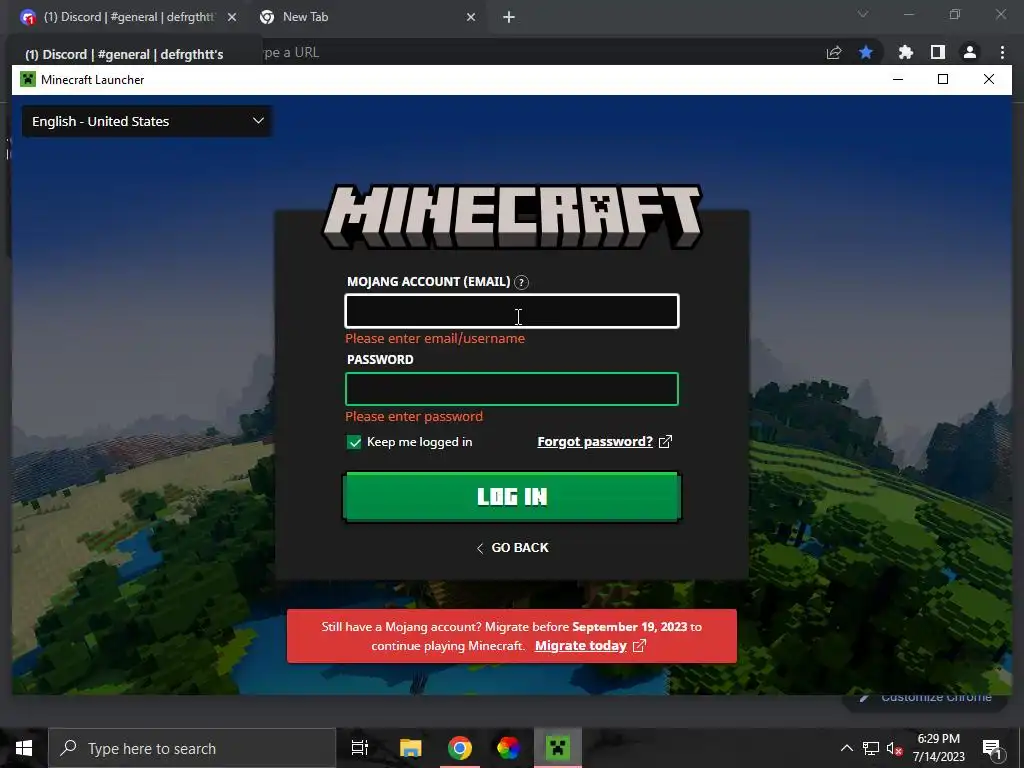Viewport: 1024px width, 768px height.
Task: Click the Minecraft Launcher taskbar icon
Action: coord(558,748)
